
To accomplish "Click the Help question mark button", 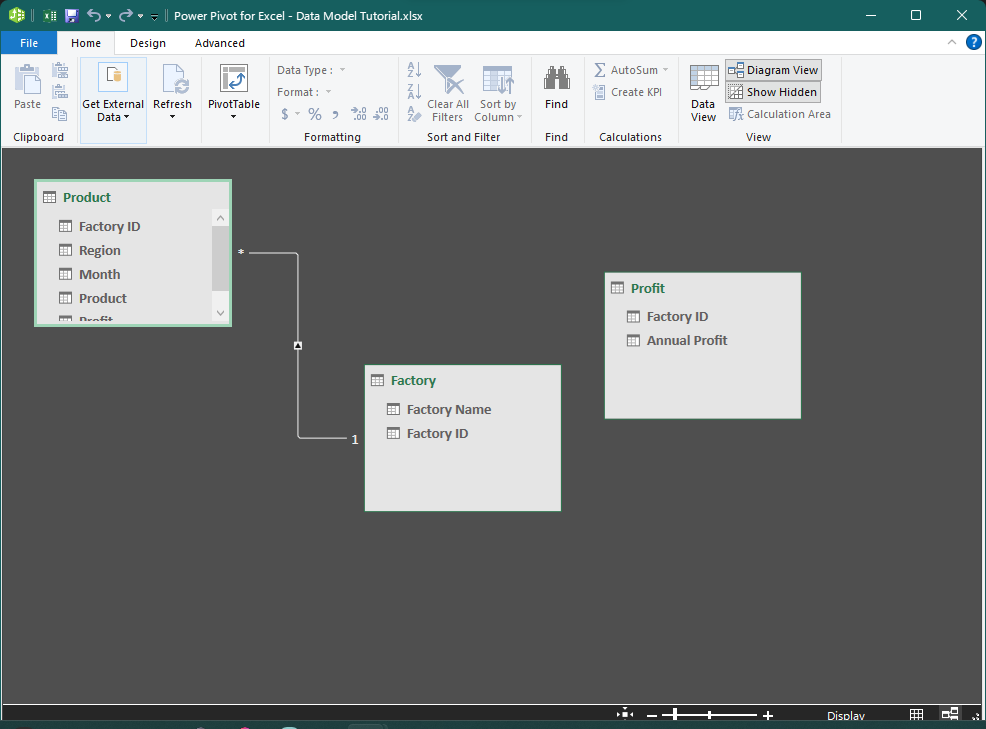I will pyautogui.click(x=973, y=42).
